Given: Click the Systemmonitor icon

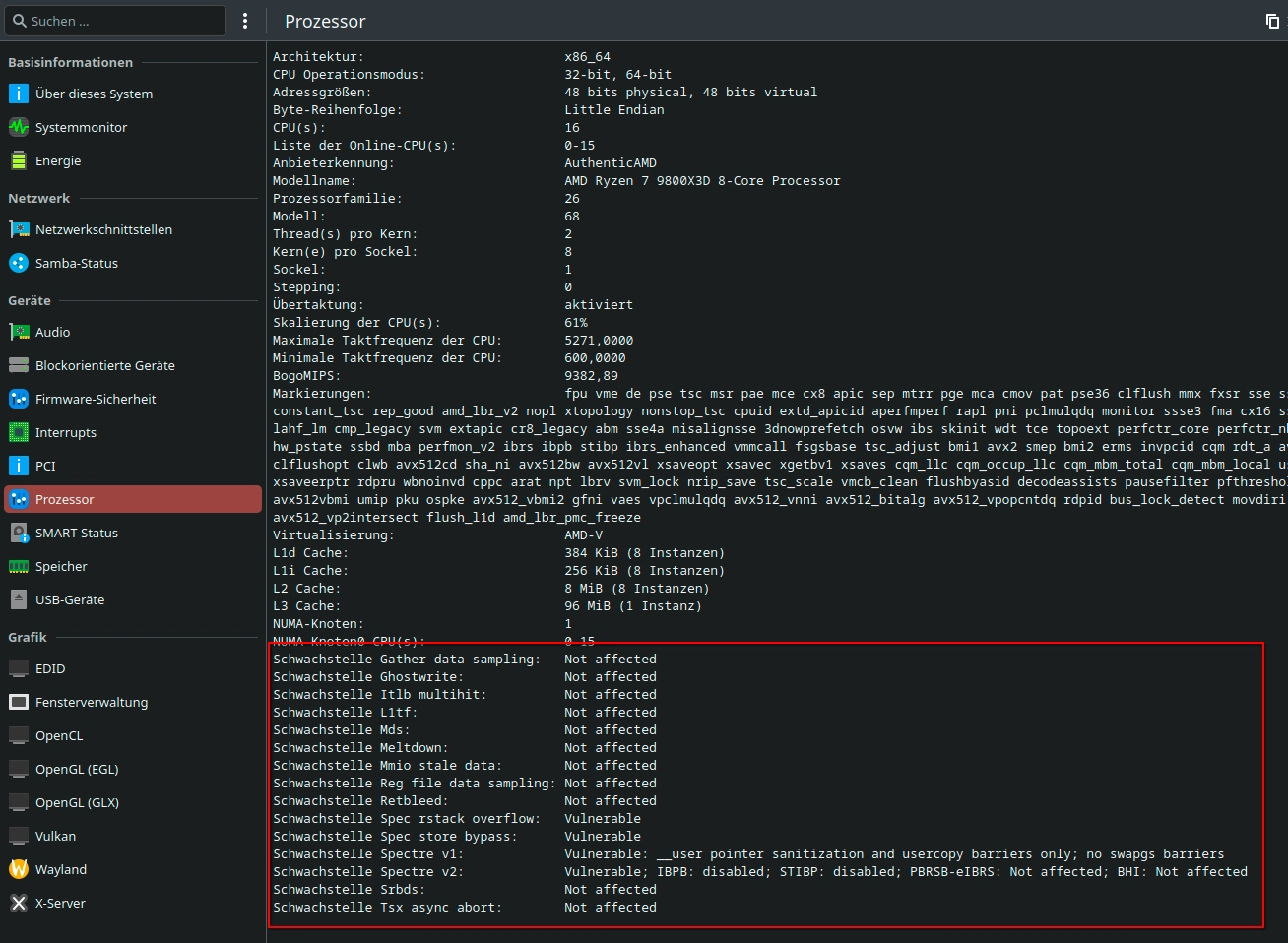Looking at the screenshot, I should point(19,127).
